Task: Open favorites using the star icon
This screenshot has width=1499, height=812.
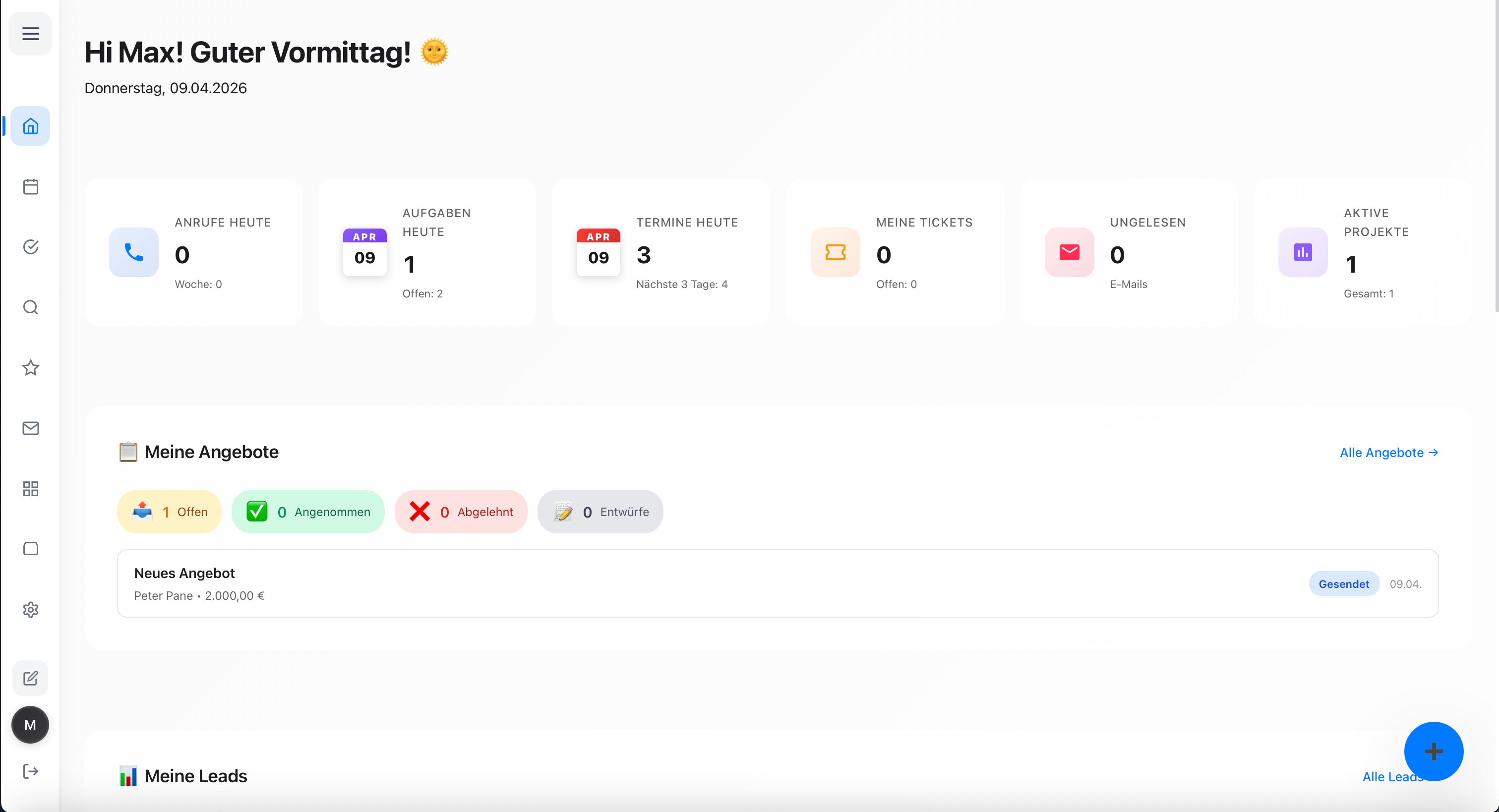Action: 30,368
